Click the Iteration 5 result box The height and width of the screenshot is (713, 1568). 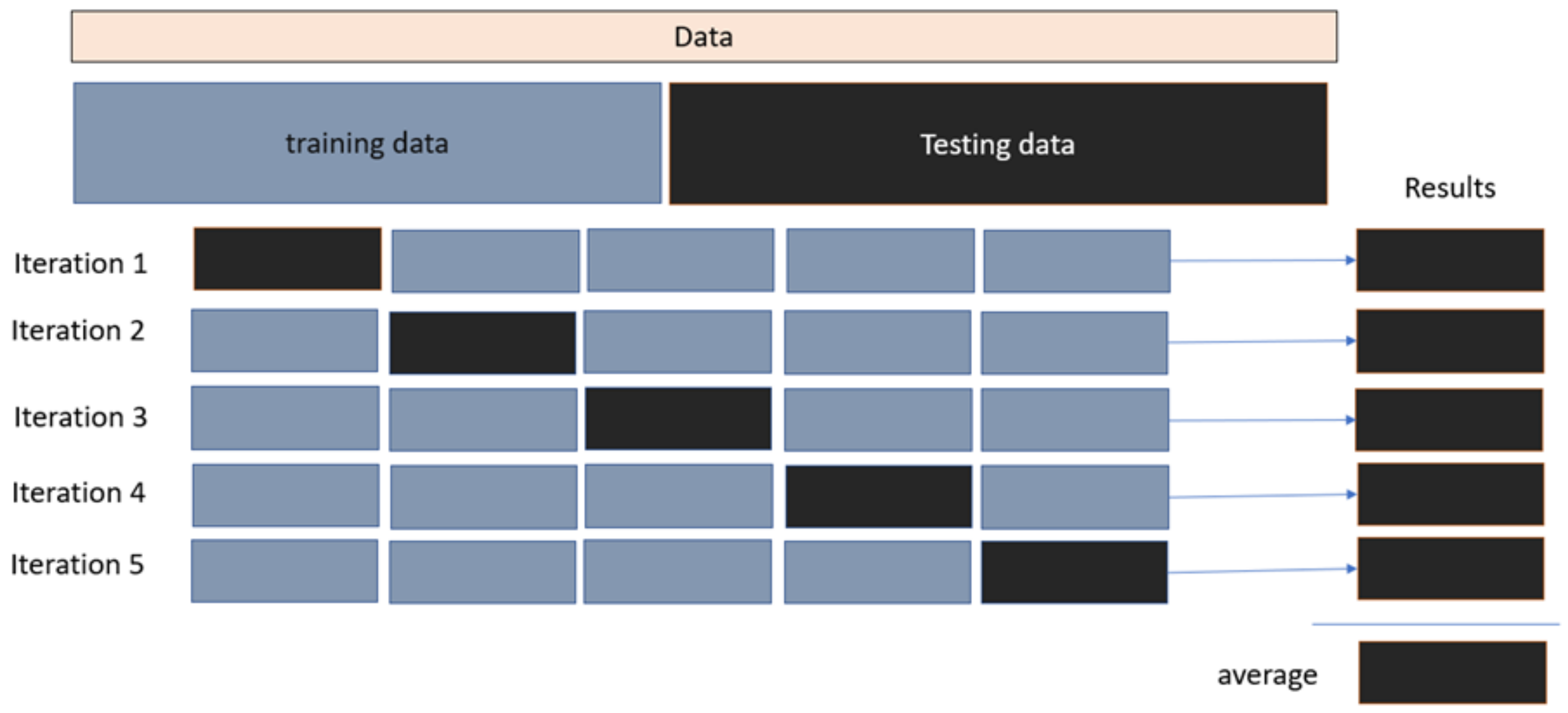[1451, 569]
